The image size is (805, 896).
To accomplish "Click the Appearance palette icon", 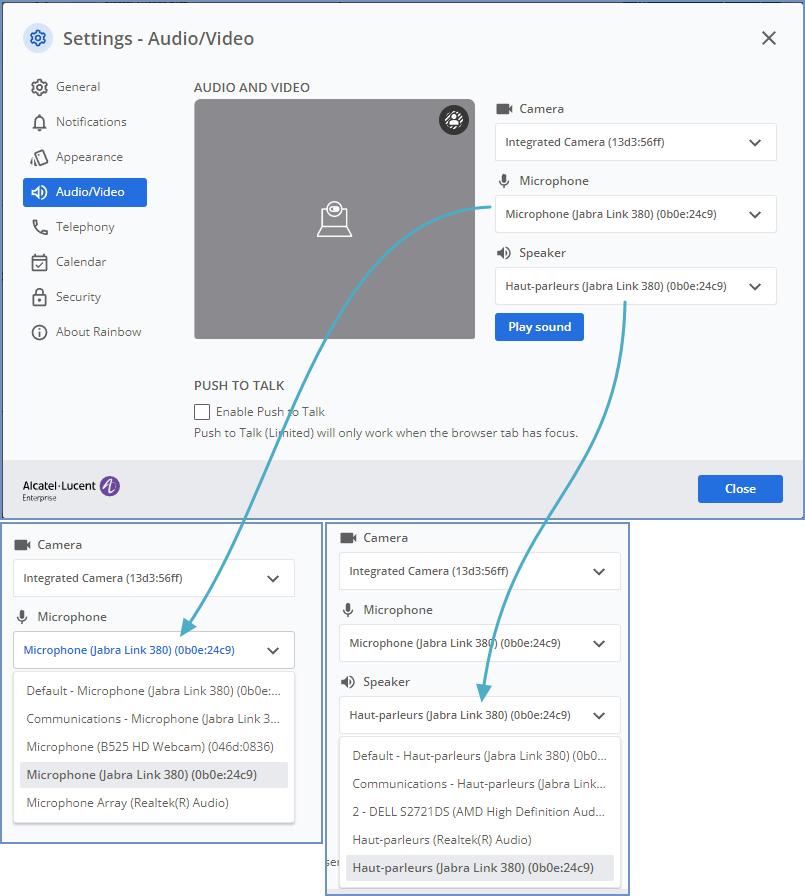I will click(x=39, y=157).
